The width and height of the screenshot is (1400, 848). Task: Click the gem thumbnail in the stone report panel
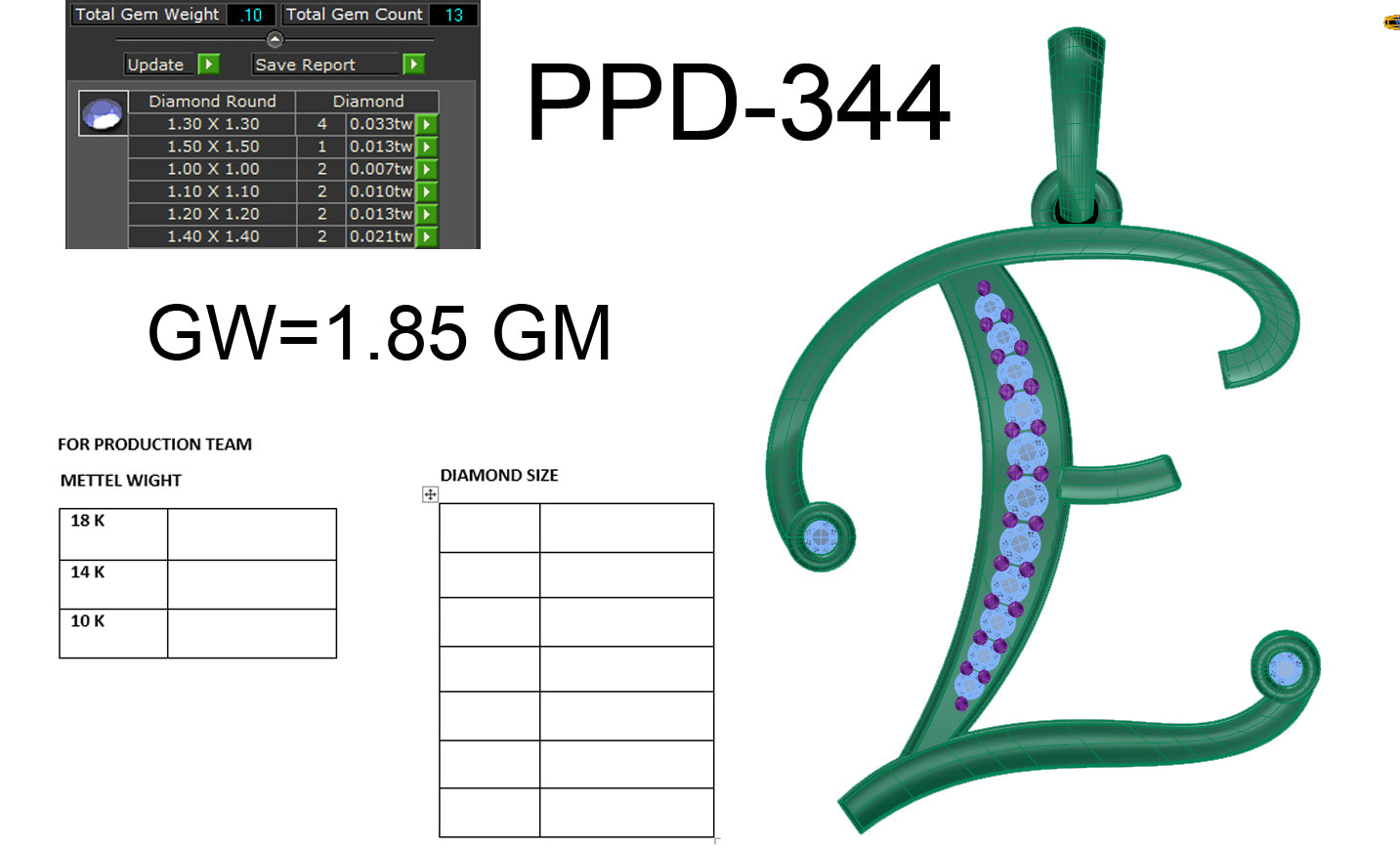click(x=101, y=114)
